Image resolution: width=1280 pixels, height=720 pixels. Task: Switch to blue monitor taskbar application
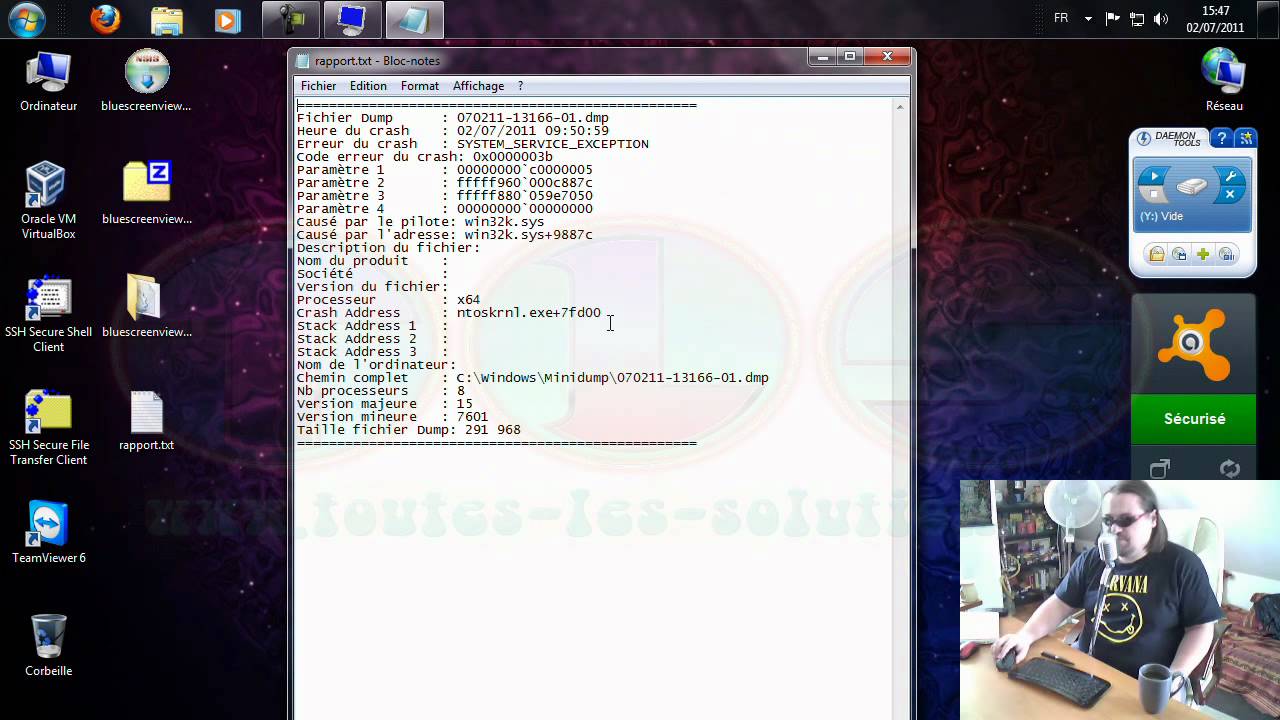tap(352, 20)
